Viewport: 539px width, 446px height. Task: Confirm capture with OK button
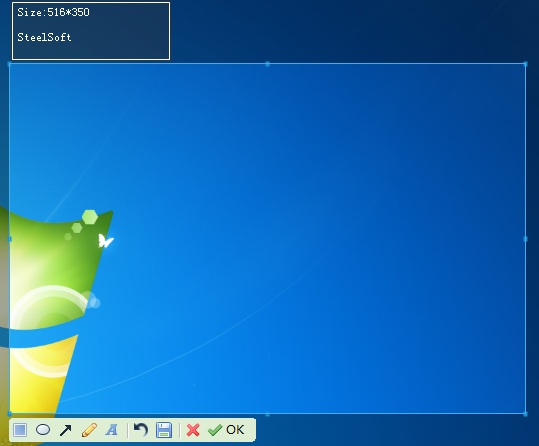pos(226,430)
